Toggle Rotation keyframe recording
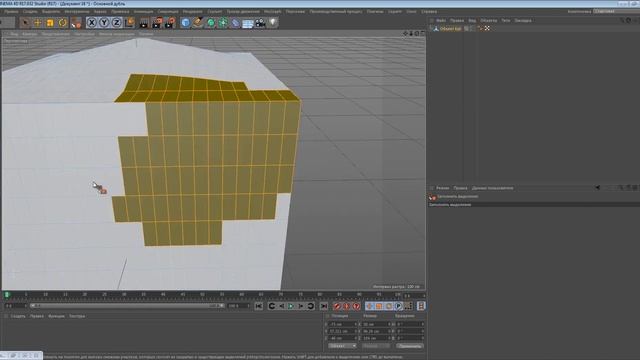Image resolution: width=640 pixels, height=360 pixels. click(x=389, y=306)
